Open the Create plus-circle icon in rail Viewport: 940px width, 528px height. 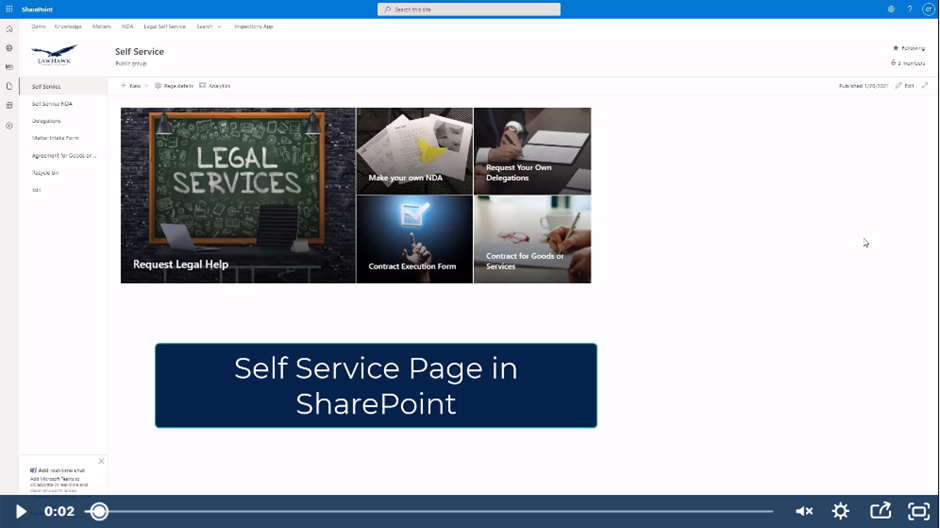pyautogui.click(x=9, y=126)
